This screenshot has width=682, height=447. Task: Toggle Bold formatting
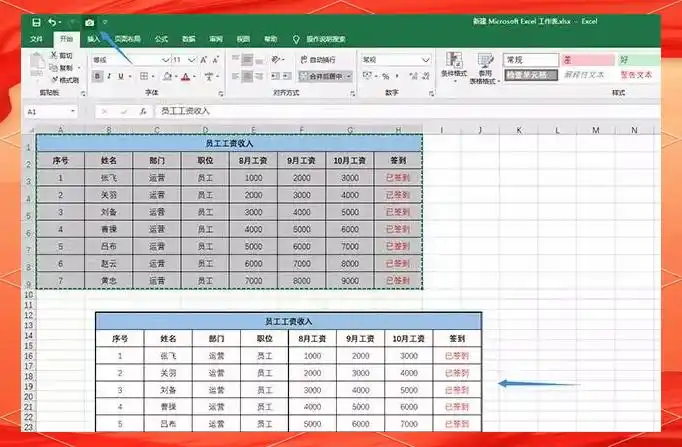97,77
